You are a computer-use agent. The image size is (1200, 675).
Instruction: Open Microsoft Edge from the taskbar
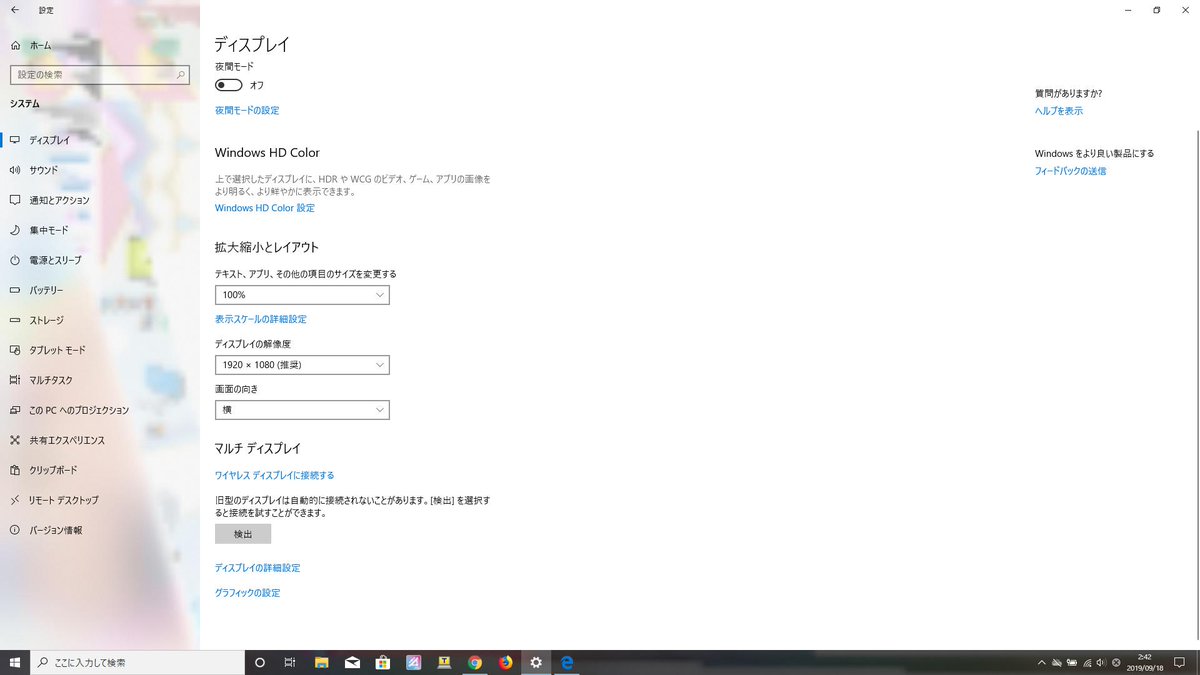point(567,662)
